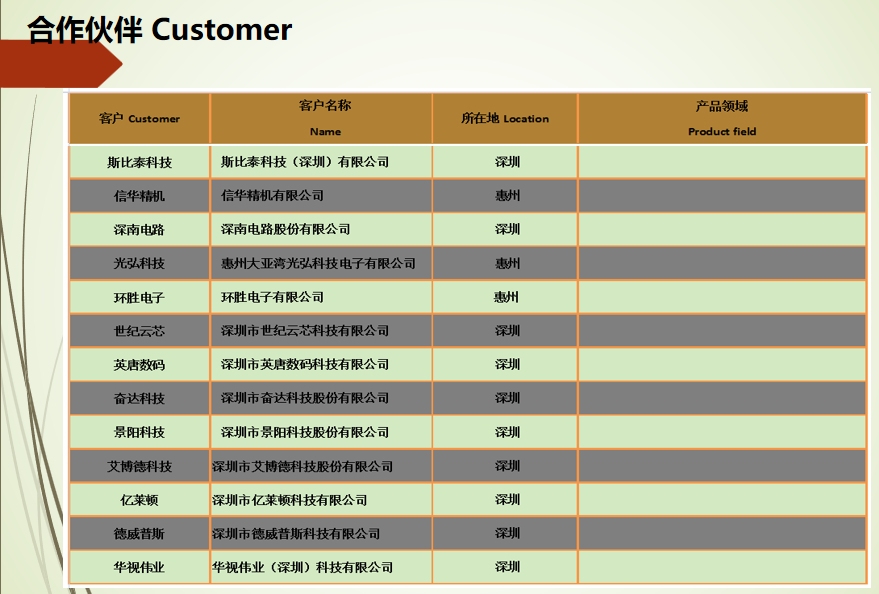Select full name 深圳市世纪云芯科技有限公司
The image size is (879, 594).
305,331
